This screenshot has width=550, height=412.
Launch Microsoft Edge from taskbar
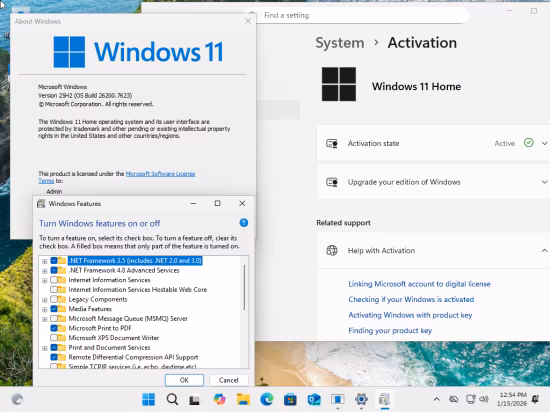[x=267, y=399]
